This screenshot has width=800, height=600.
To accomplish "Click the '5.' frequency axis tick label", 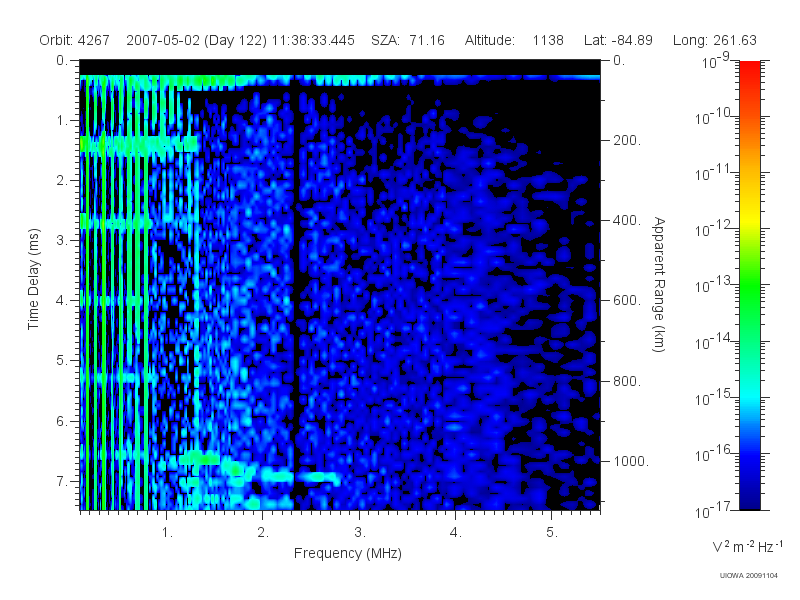I will point(552,532).
